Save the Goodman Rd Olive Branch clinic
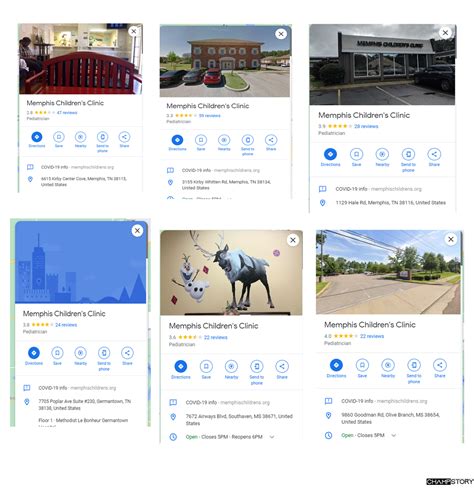 (362, 365)
